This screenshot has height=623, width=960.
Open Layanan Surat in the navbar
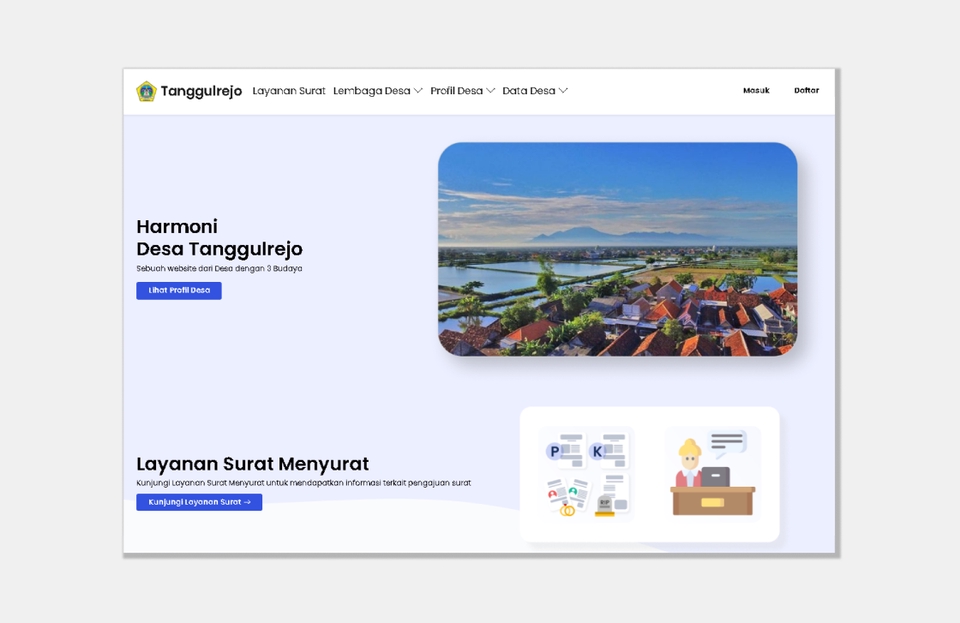[x=289, y=91]
